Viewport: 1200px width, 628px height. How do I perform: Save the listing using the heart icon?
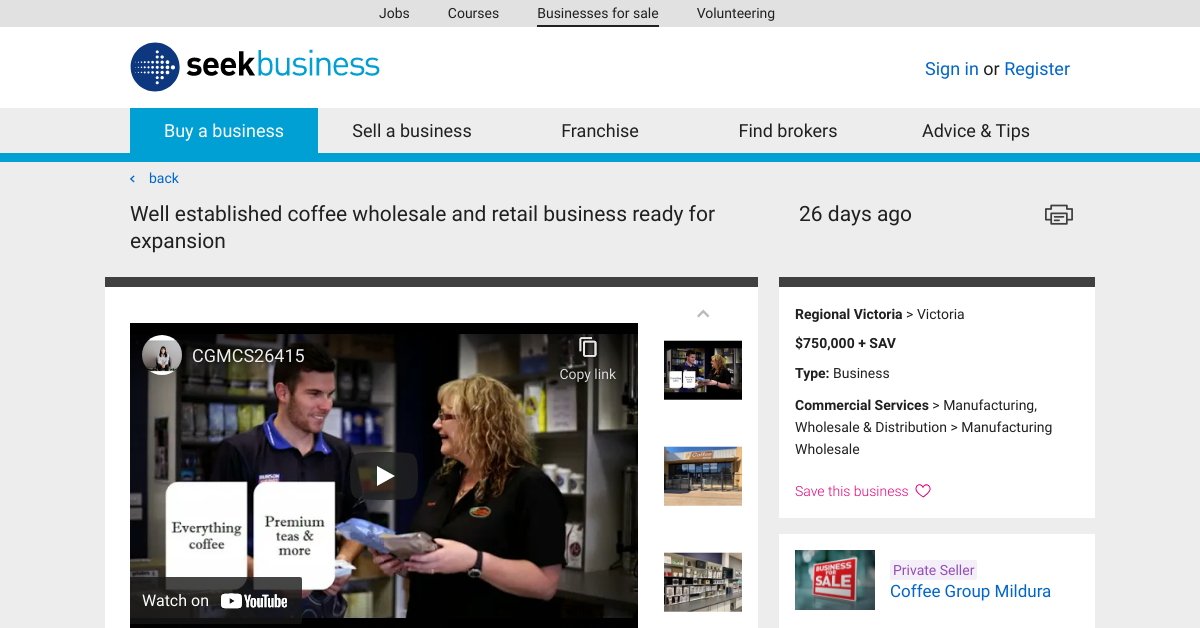(921, 490)
